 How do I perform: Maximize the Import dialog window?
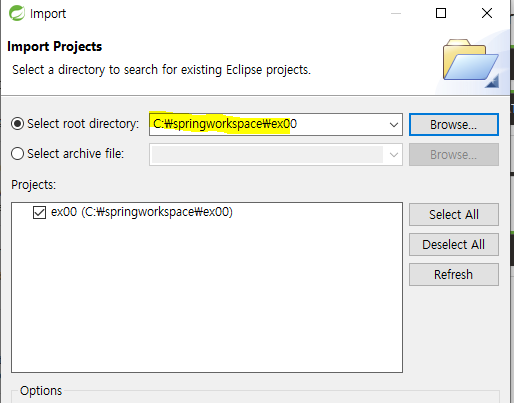441,13
